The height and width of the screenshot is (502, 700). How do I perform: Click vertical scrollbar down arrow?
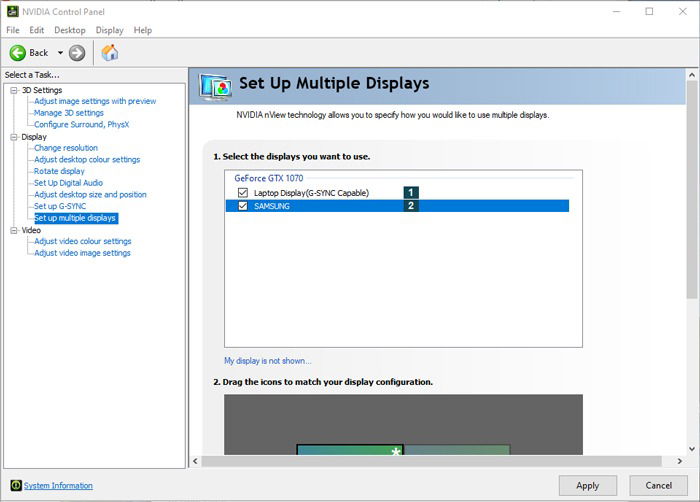tap(692, 449)
